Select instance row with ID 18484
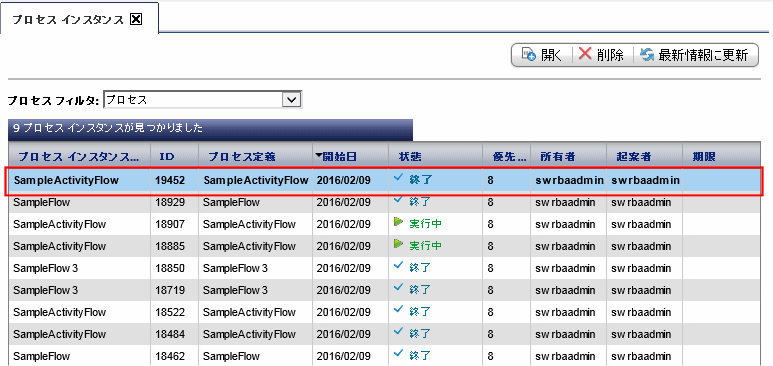The height and width of the screenshot is (366, 773). (x=386, y=334)
